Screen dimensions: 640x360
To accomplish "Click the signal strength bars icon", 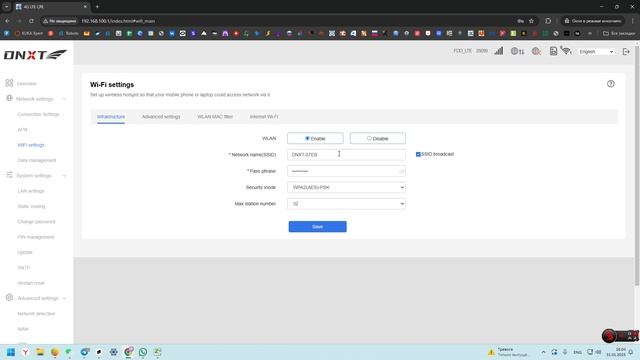I will [x=498, y=51].
